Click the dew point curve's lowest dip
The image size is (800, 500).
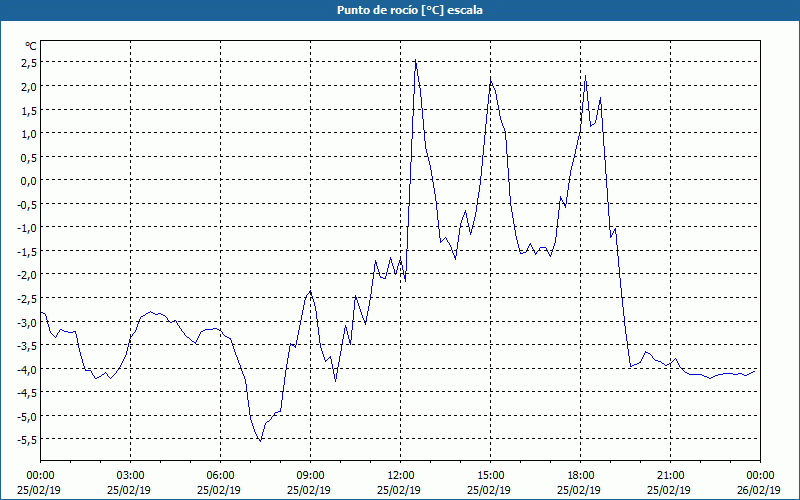click(x=260, y=441)
